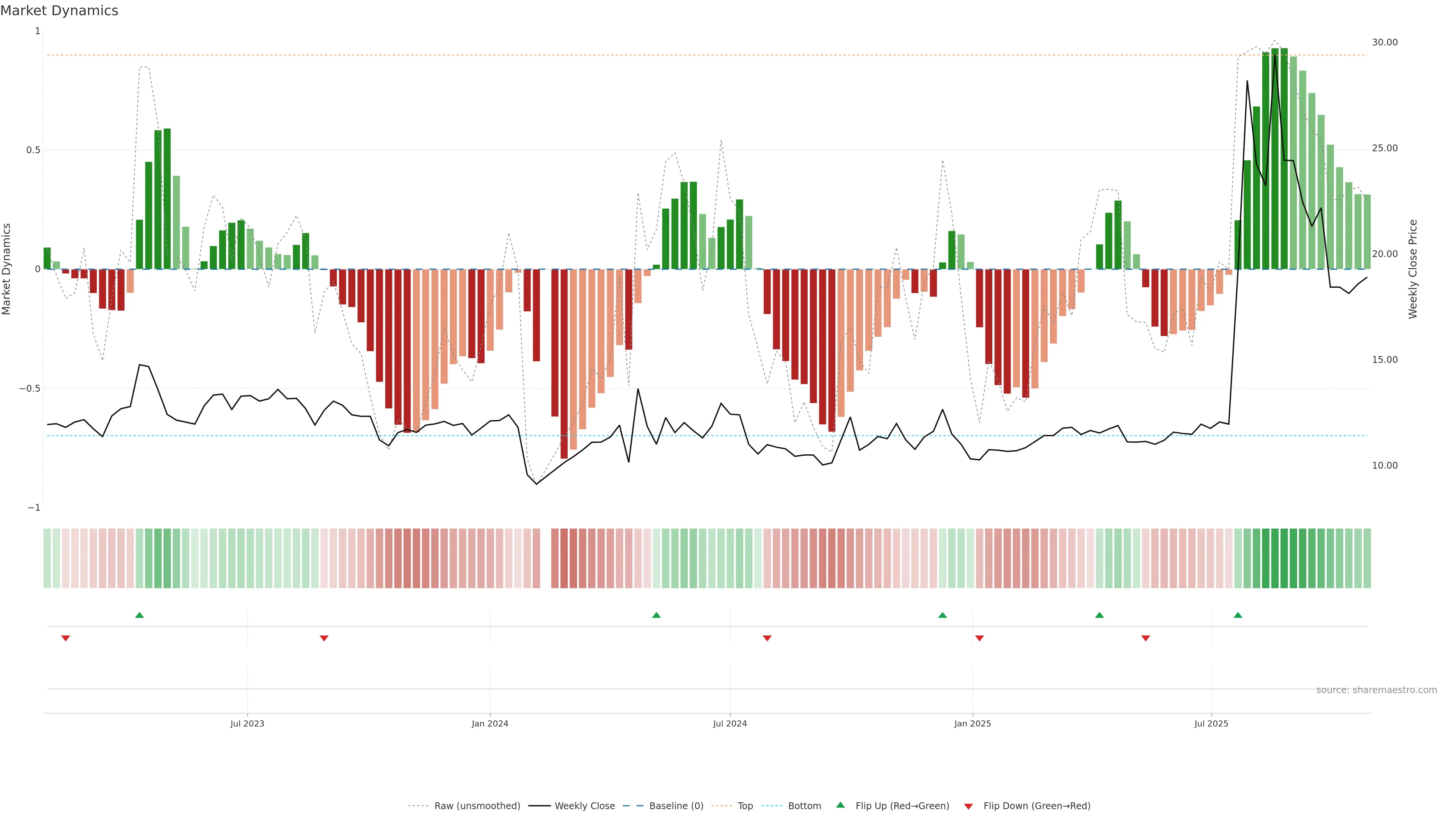Image resolution: width=1456 pixels, height=819 pixels.
Task: Click the source: sharemaestro.com text
Action: pos(1376,690)
